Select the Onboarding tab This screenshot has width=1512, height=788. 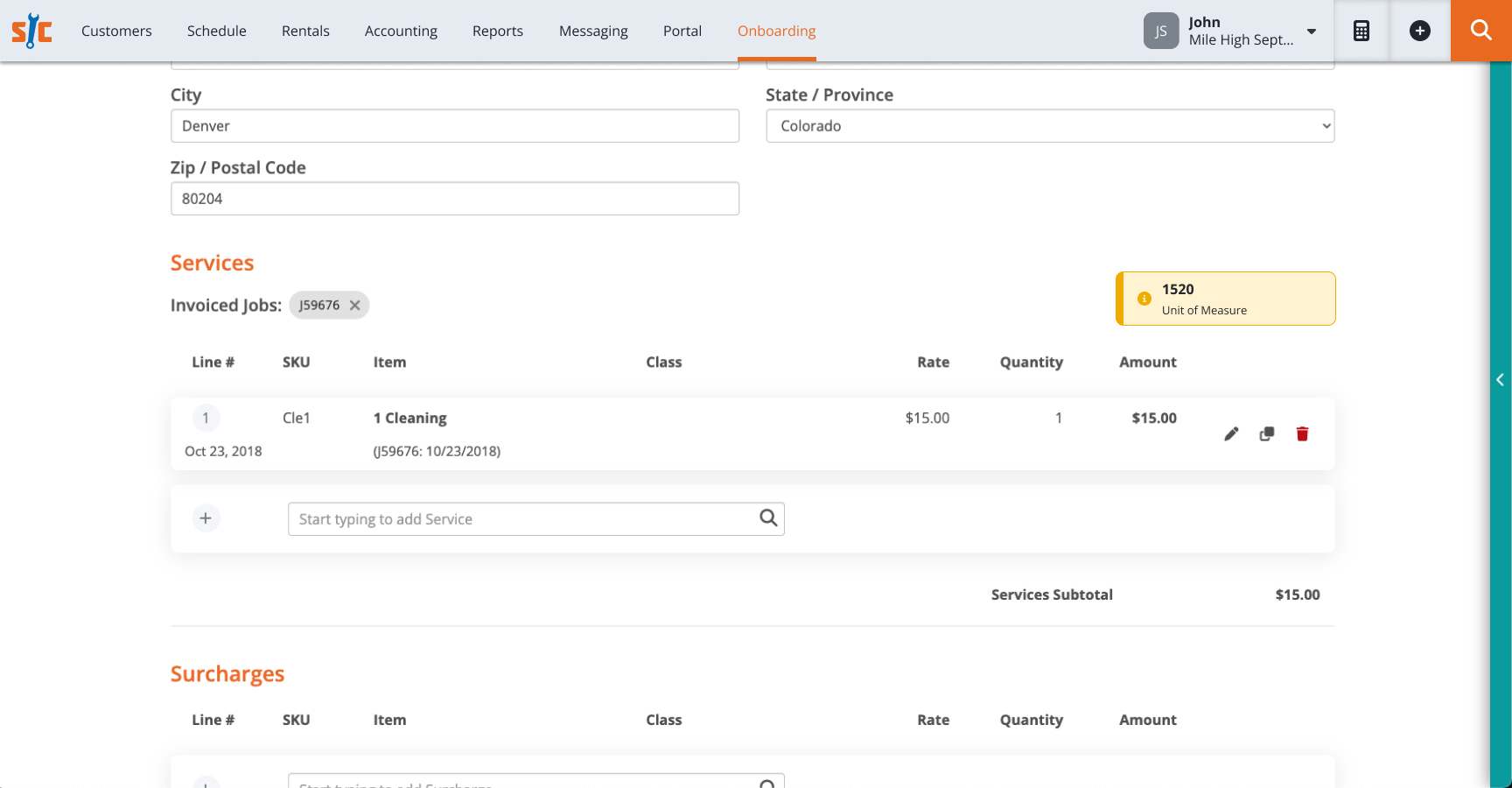pyautogui.click(x=777, y=31)
